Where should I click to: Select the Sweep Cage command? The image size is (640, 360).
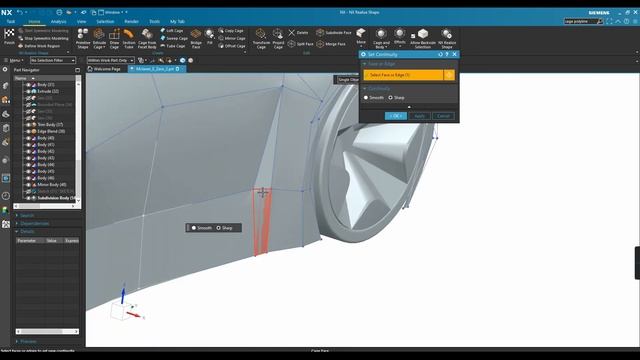tap(174, 38)
